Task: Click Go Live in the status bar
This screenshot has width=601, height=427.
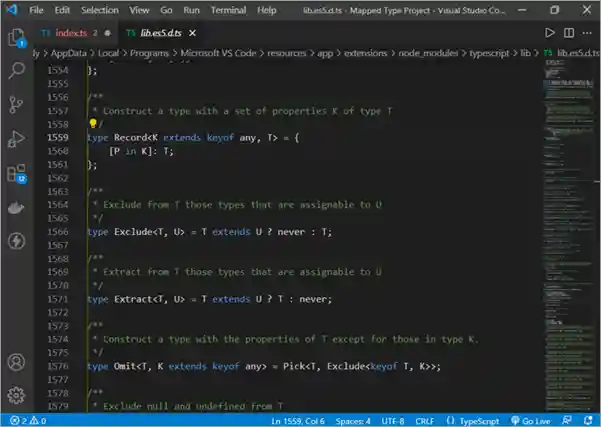Action: coord(531,421)
